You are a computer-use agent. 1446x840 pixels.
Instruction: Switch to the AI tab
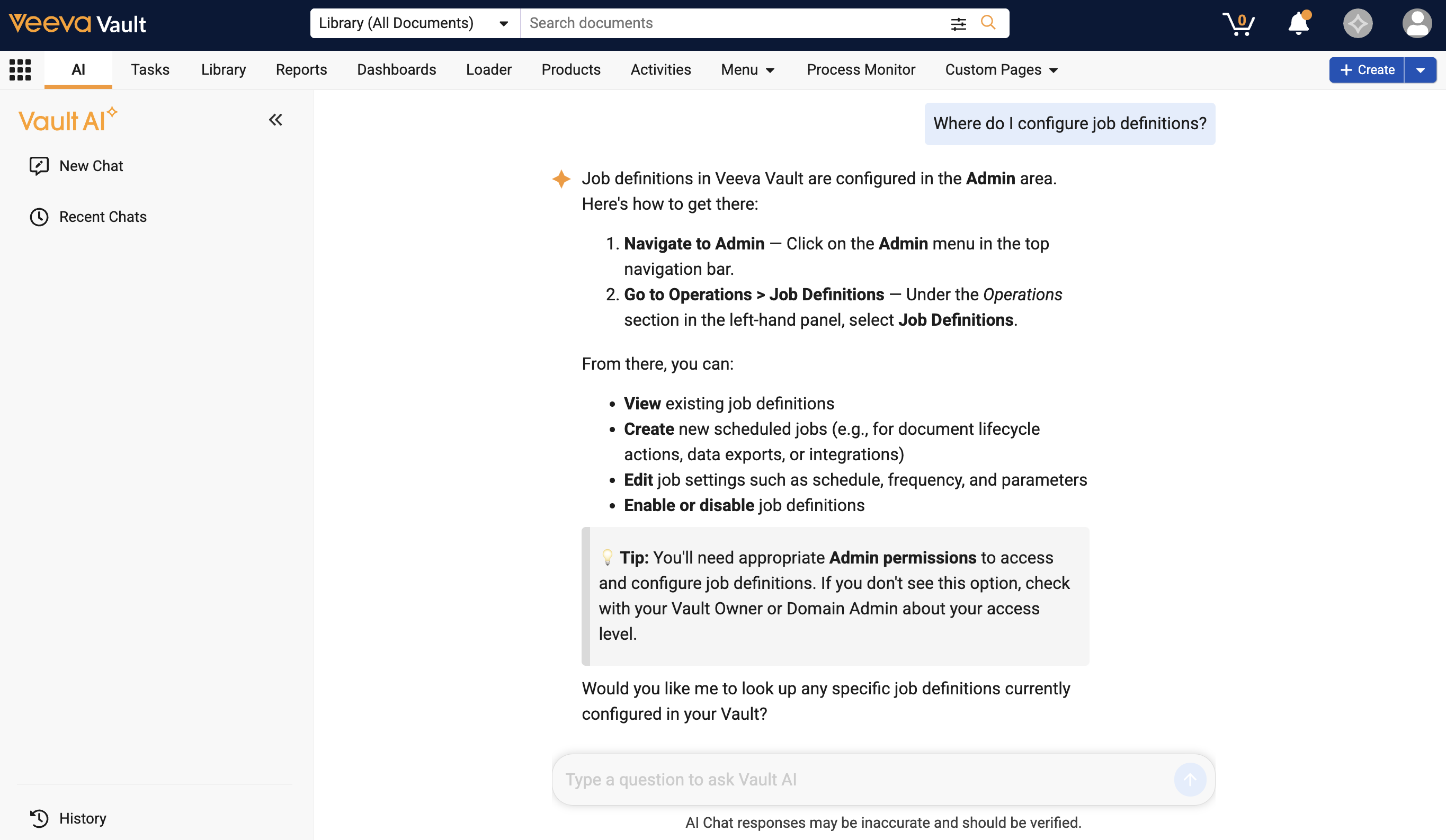click(x=78, y=70)
